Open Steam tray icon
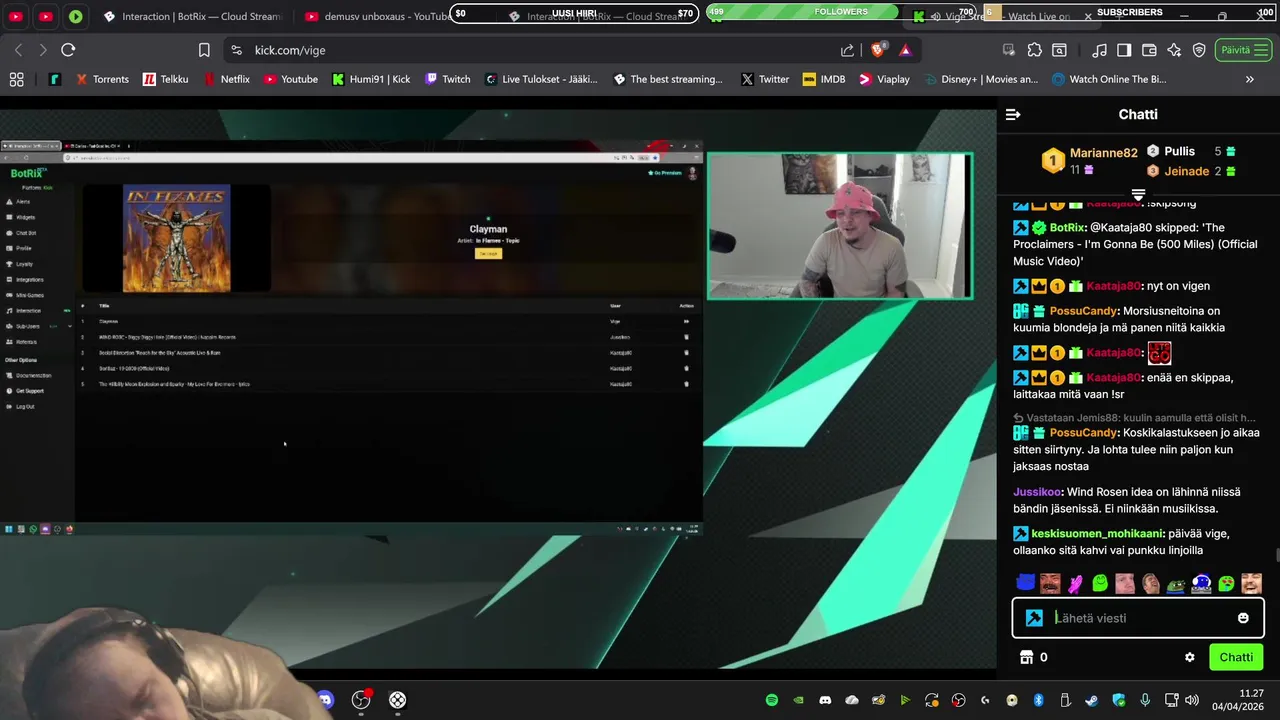1280x720 pixels. pos(1091,700)
